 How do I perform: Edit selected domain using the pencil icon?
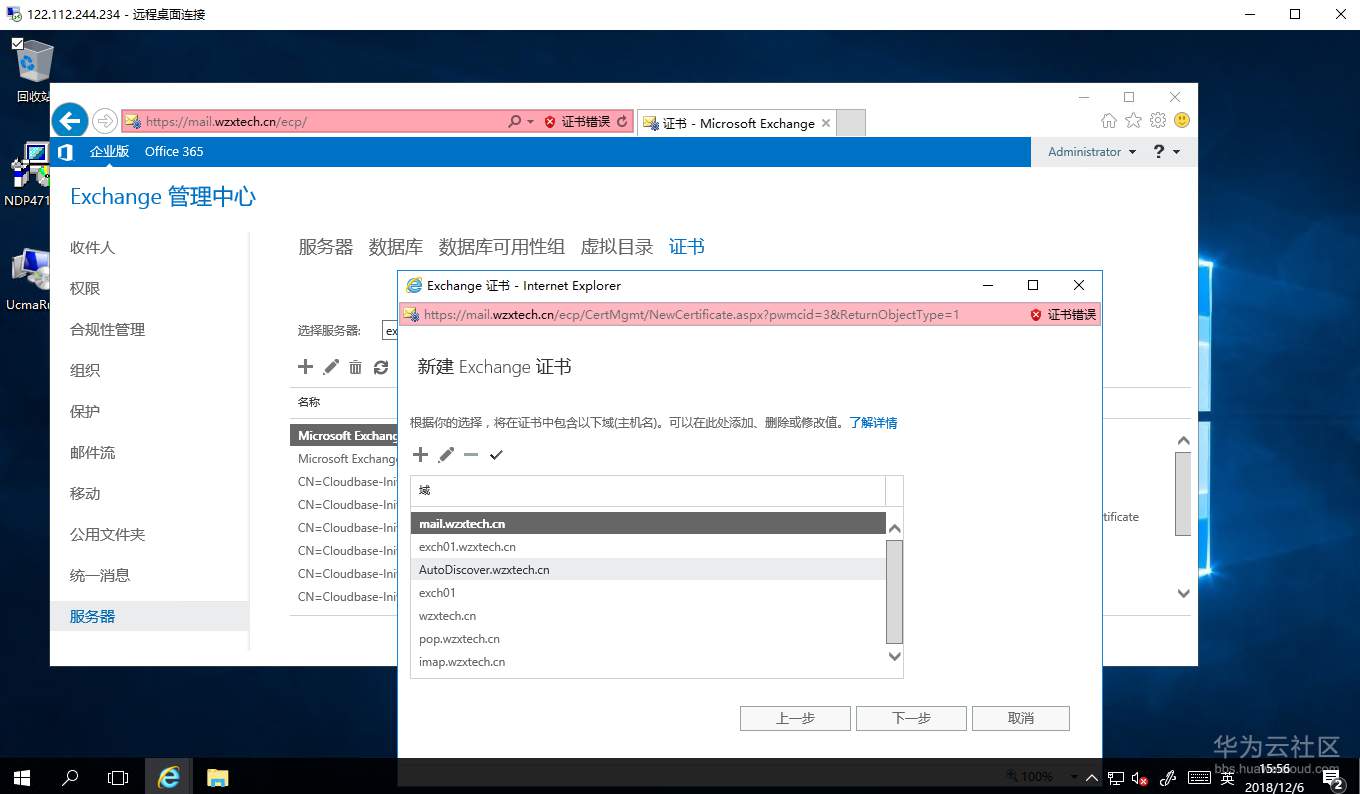point(445,455)
